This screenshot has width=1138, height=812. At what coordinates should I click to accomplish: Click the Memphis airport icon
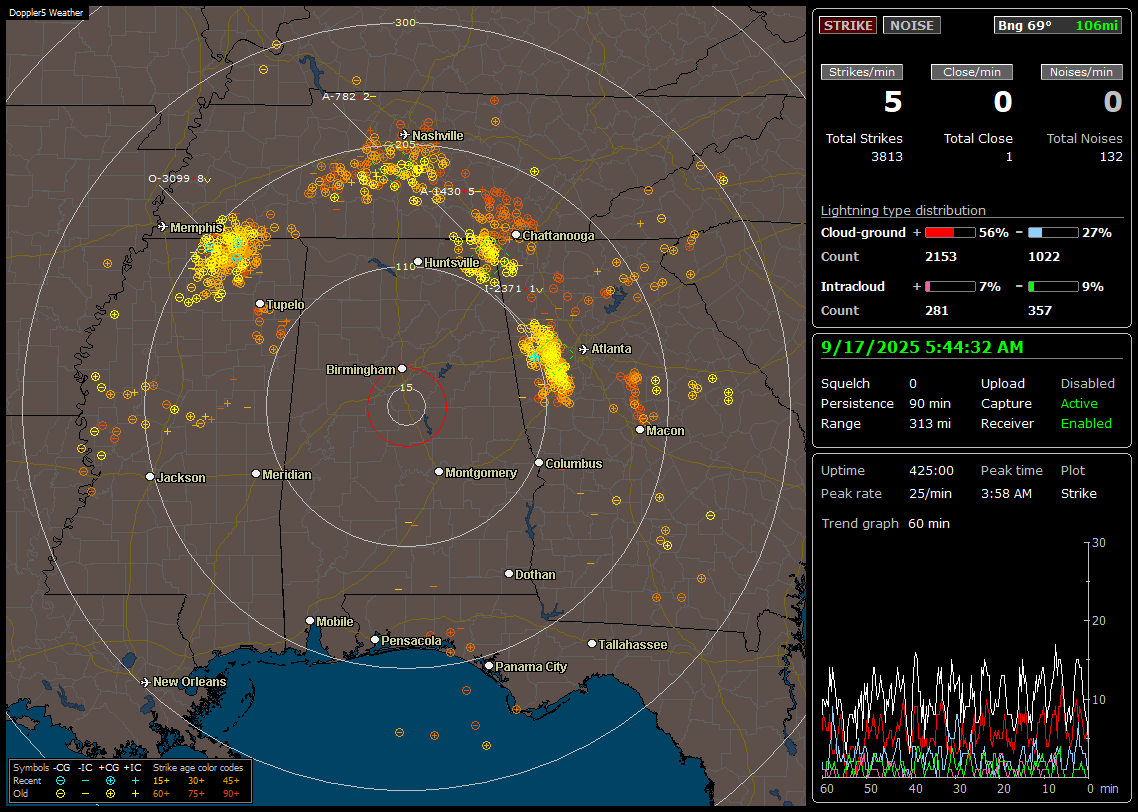pyautogui.click(x=163, y=227)
